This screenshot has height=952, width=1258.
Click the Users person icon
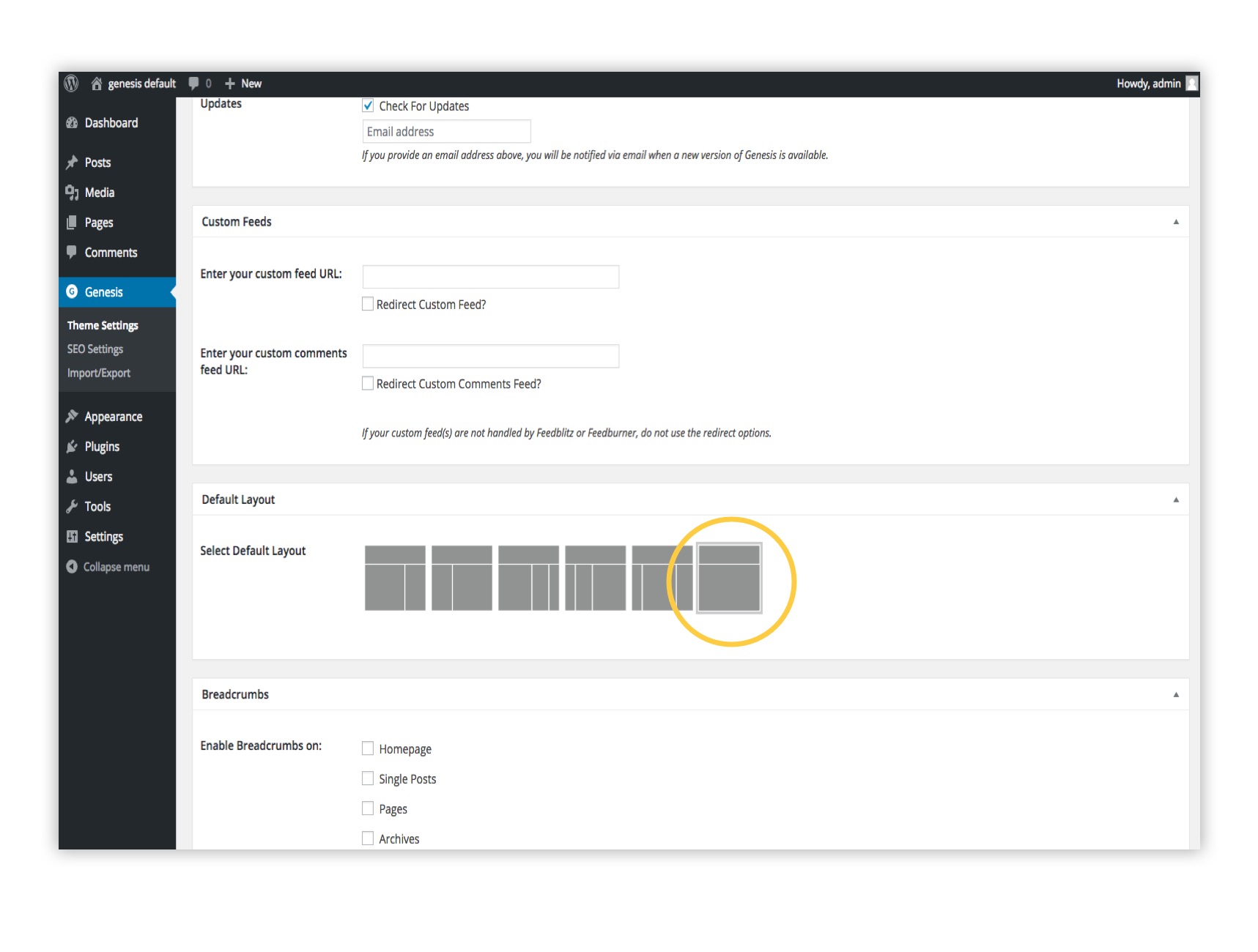tap(72, 477)
